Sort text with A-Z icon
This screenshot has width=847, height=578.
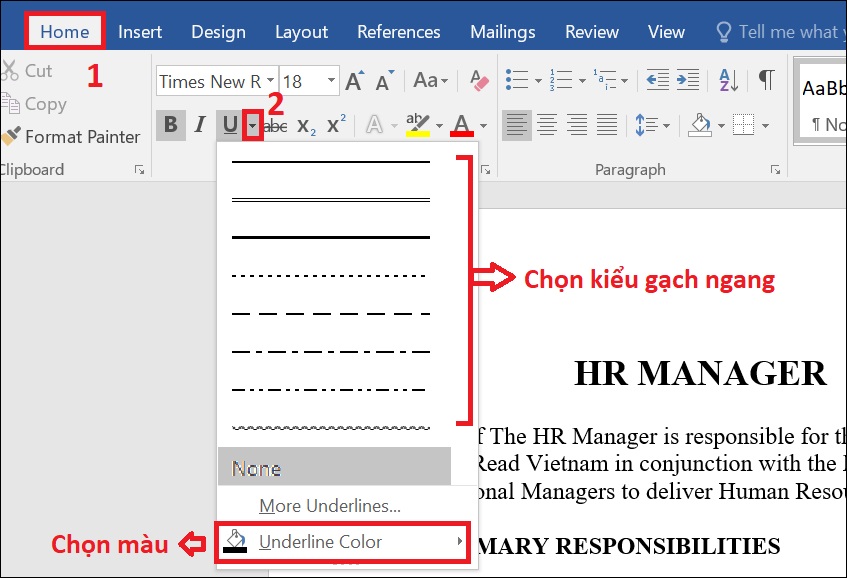(729, 80)
